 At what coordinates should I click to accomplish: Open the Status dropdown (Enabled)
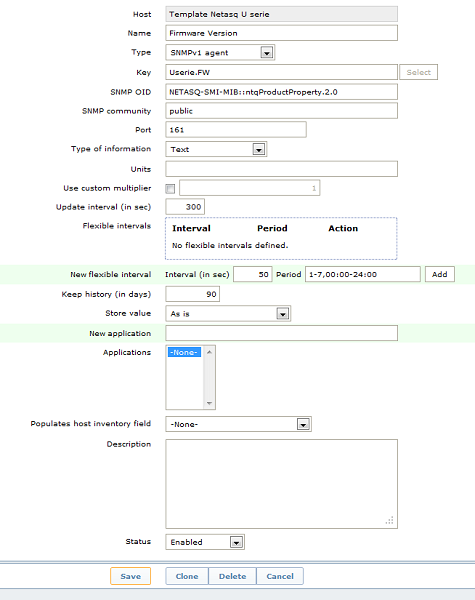[x=205, y=542]
